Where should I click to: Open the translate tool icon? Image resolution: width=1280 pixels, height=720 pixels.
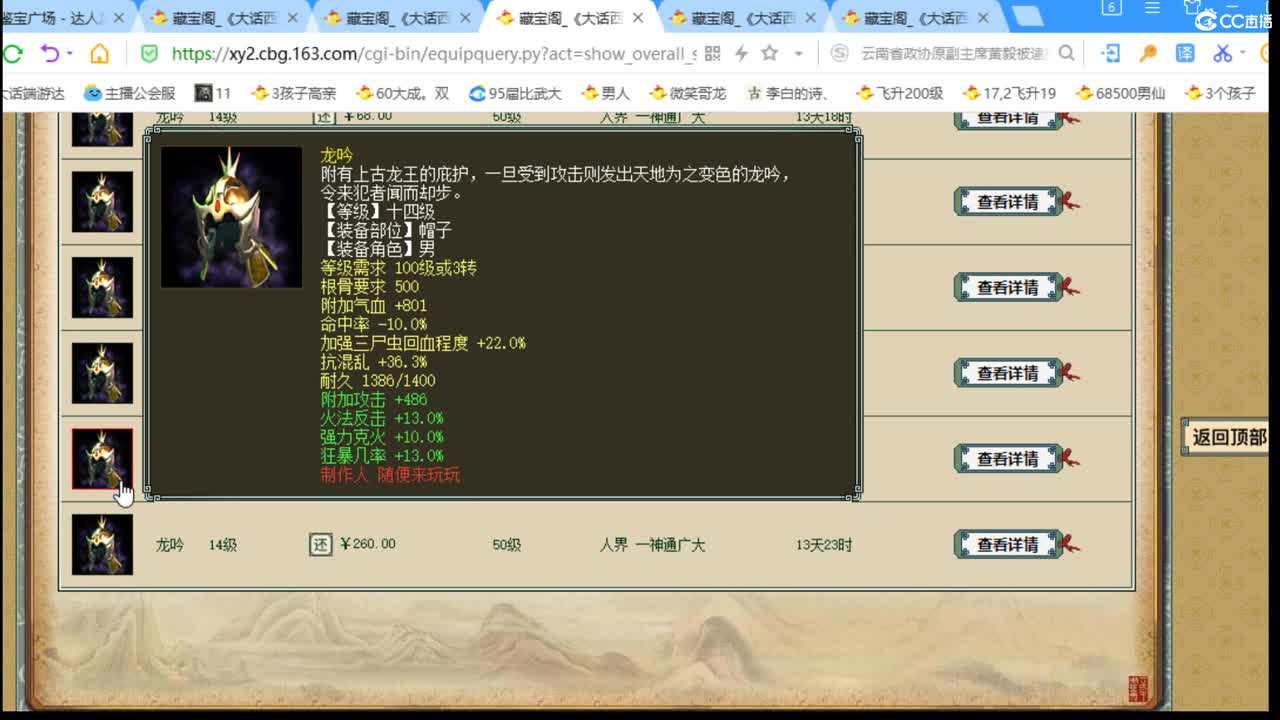1185,53
